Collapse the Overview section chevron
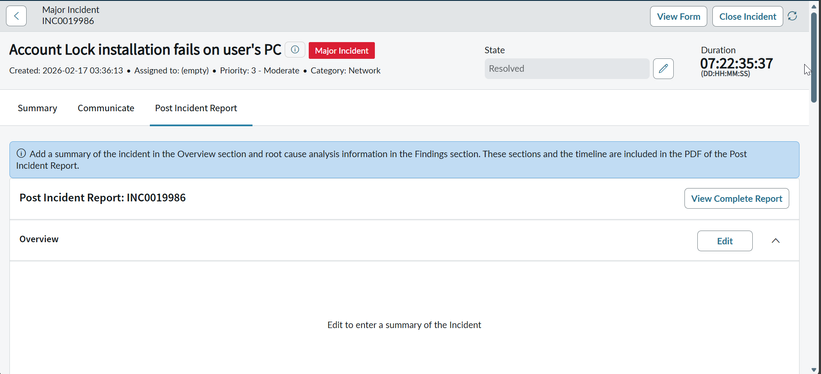This screenshot has height=374, width=821. pyautogui.click(x=776, y=240)
